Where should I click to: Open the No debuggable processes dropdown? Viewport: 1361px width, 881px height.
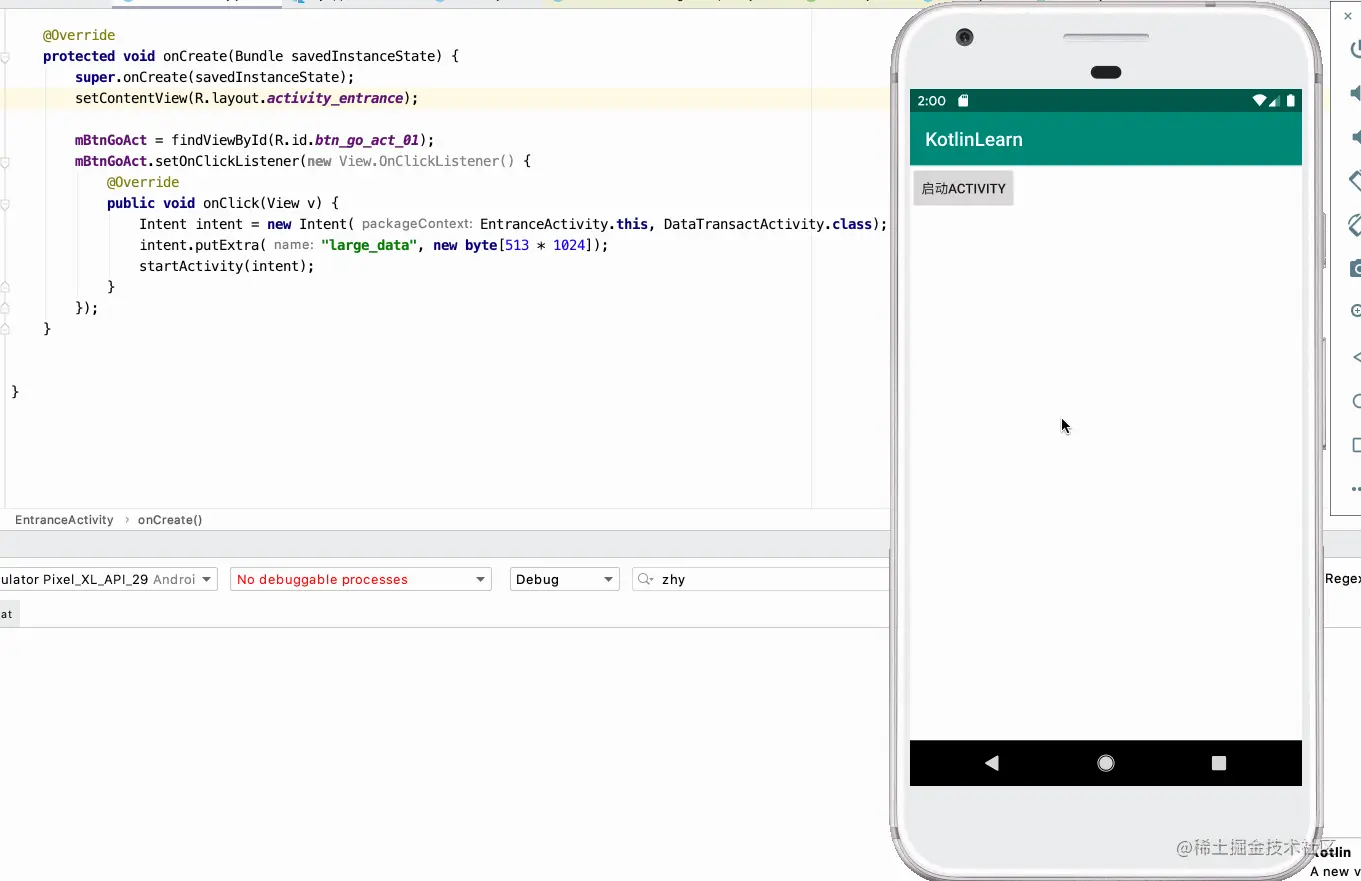tap(360, 579)
